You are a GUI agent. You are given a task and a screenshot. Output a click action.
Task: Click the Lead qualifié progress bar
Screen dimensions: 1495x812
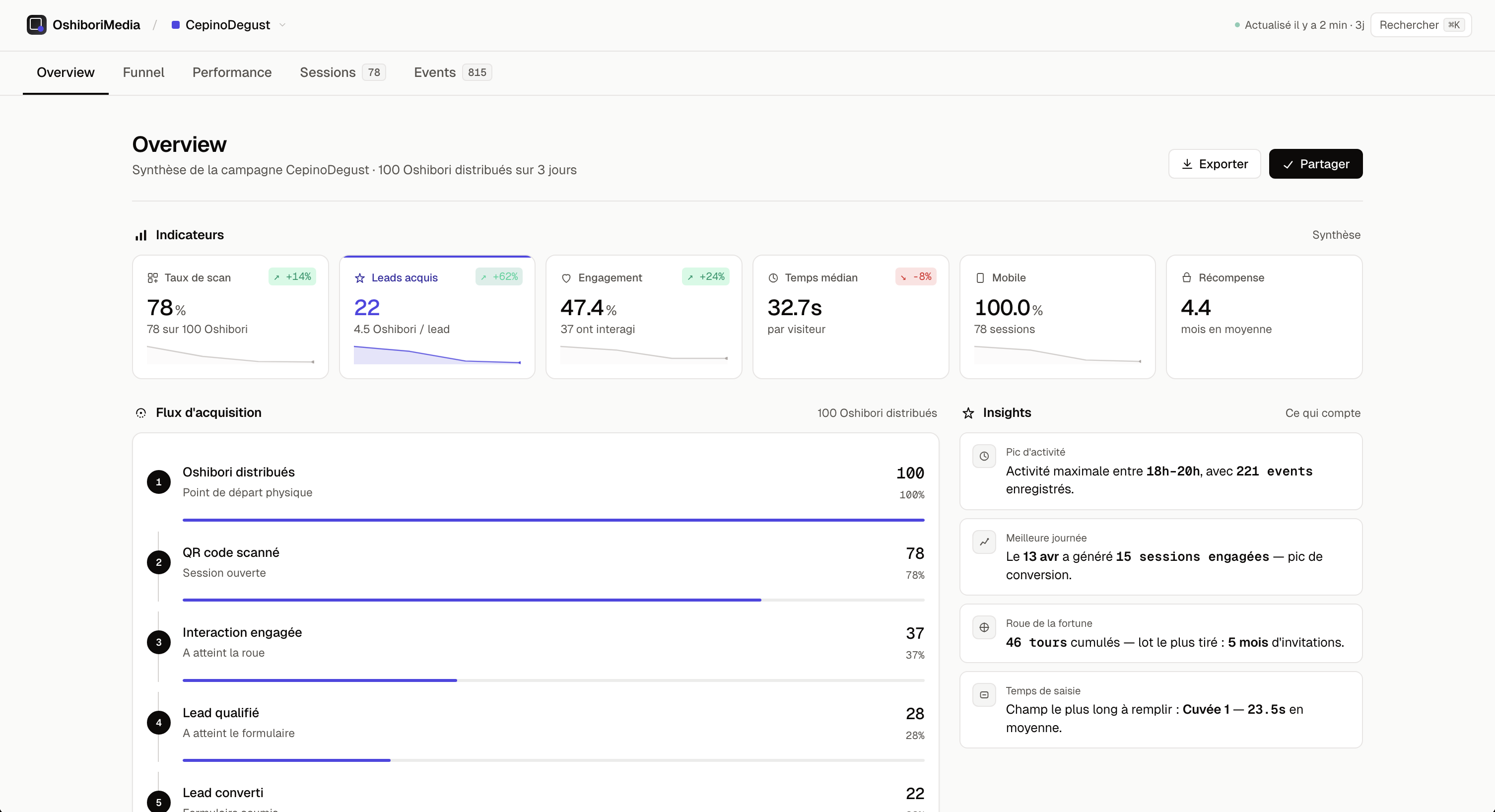pyautogui.click(x=553, y=760)
